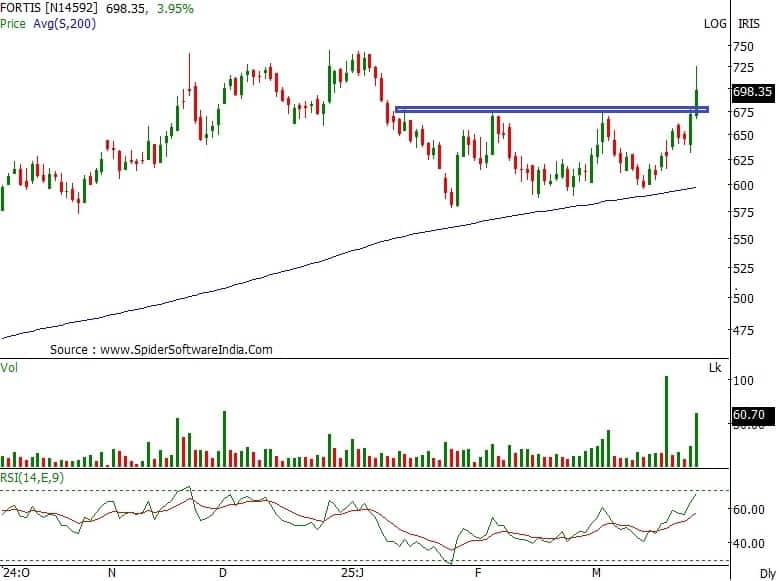Select the FORTIS [N14592] symbol label

tap(47, 8)
